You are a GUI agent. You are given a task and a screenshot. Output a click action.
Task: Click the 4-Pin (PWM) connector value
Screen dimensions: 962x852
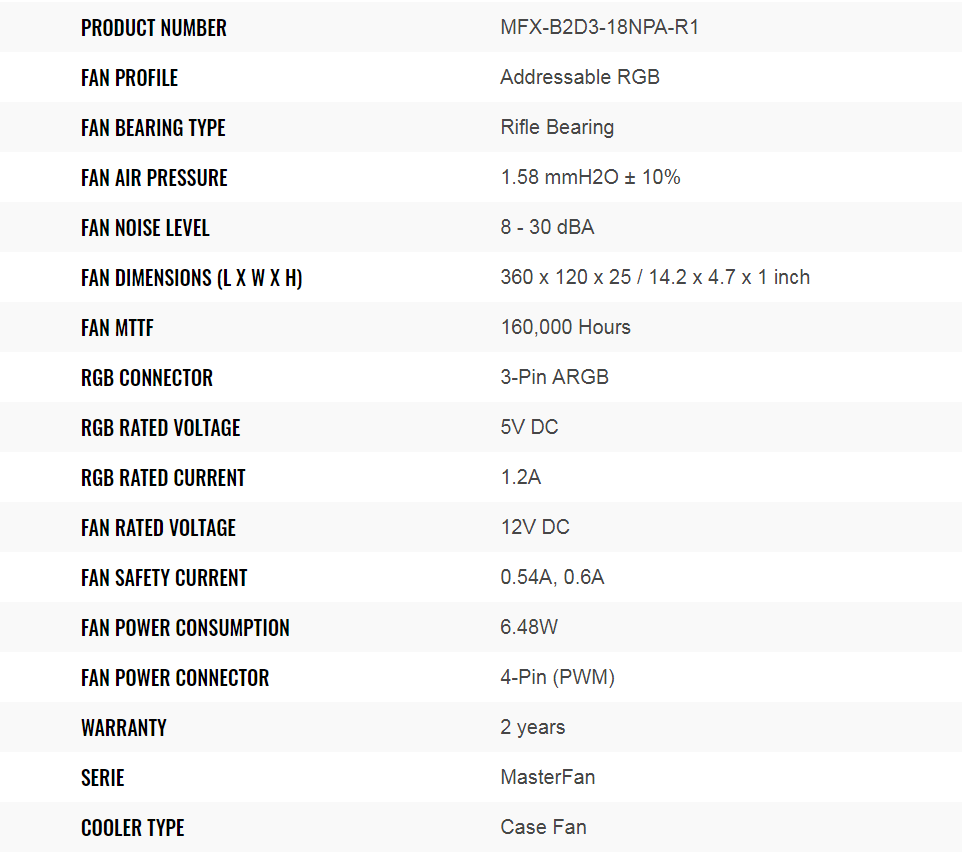click(x=558, y=678)
